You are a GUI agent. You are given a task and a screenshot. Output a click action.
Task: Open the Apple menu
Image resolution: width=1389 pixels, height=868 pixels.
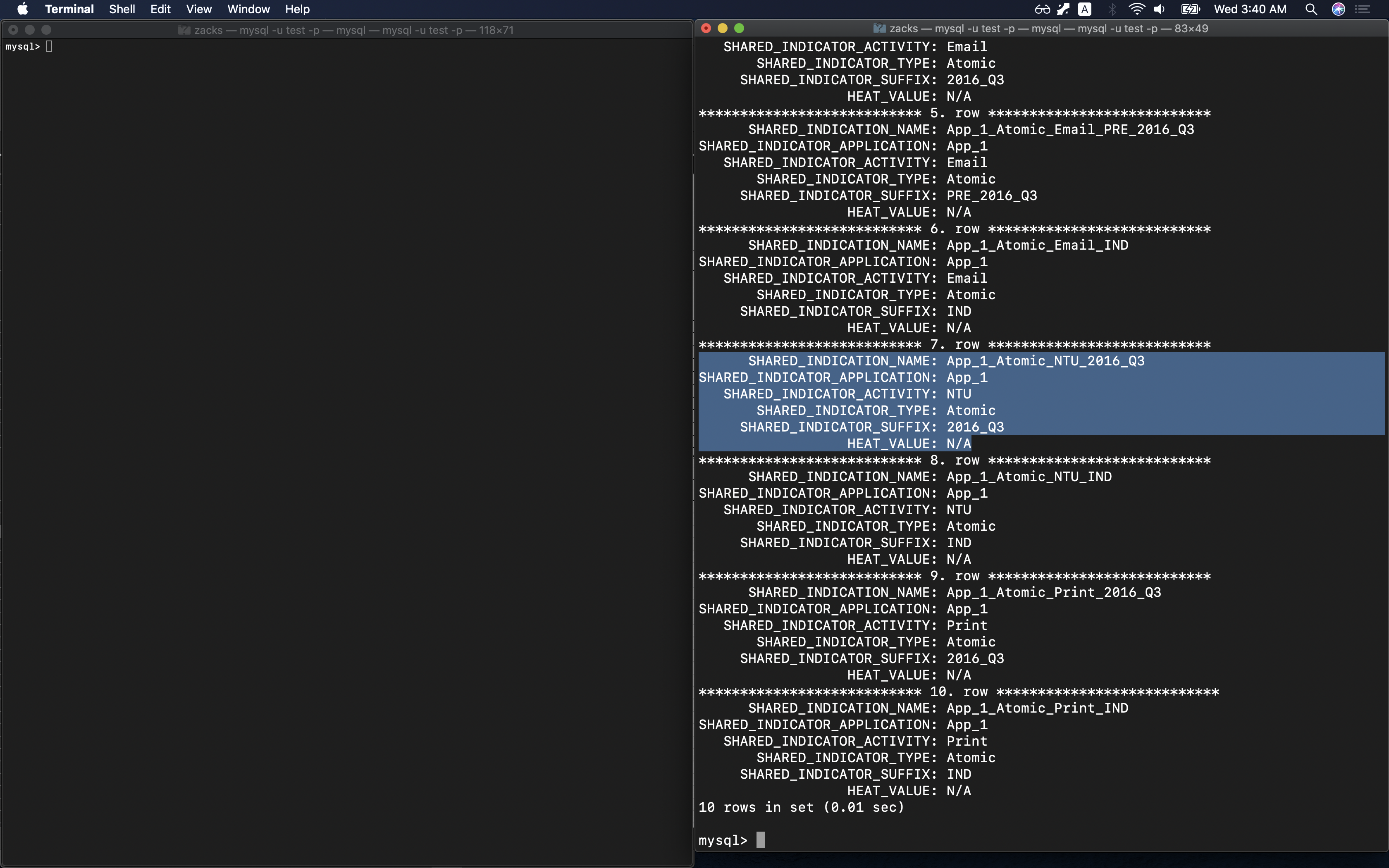click(x=22, y=9)
